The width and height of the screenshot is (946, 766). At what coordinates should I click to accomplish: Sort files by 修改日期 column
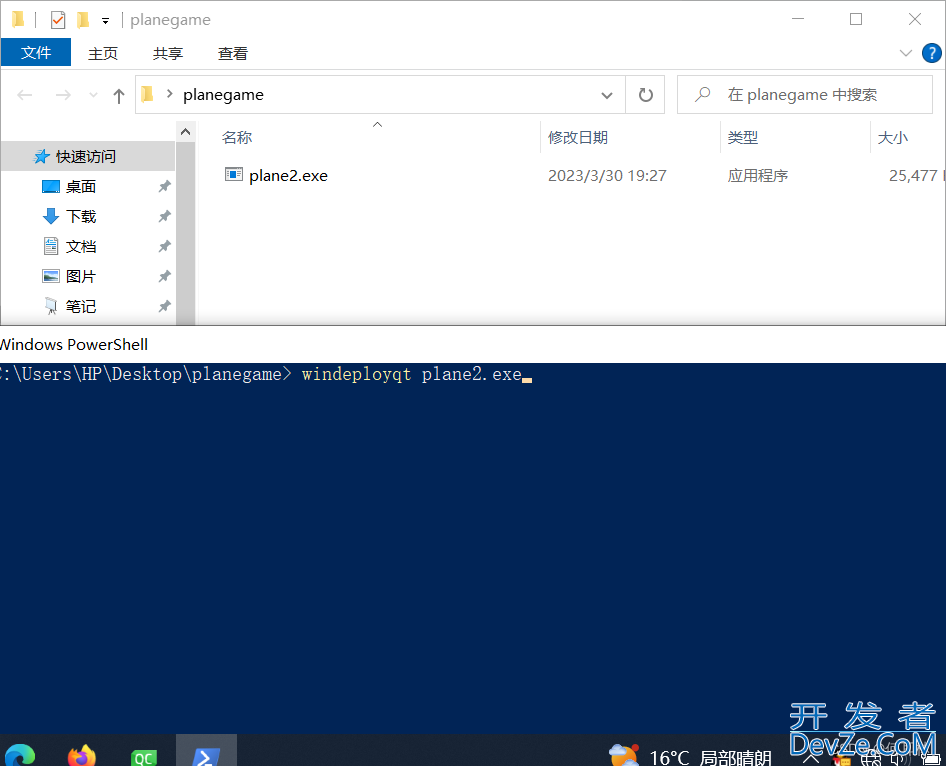click(577, 138)
